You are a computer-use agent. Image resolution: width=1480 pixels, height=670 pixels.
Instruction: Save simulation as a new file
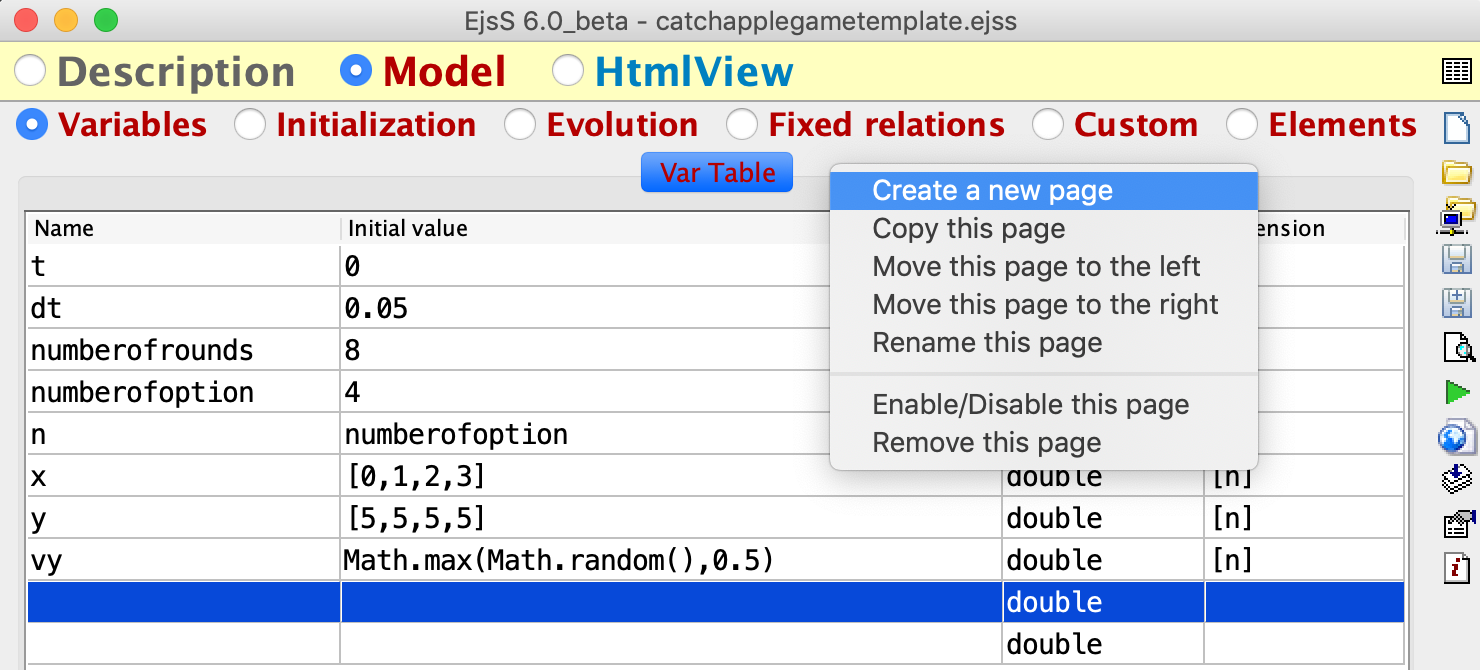(x=1457, y=304)
